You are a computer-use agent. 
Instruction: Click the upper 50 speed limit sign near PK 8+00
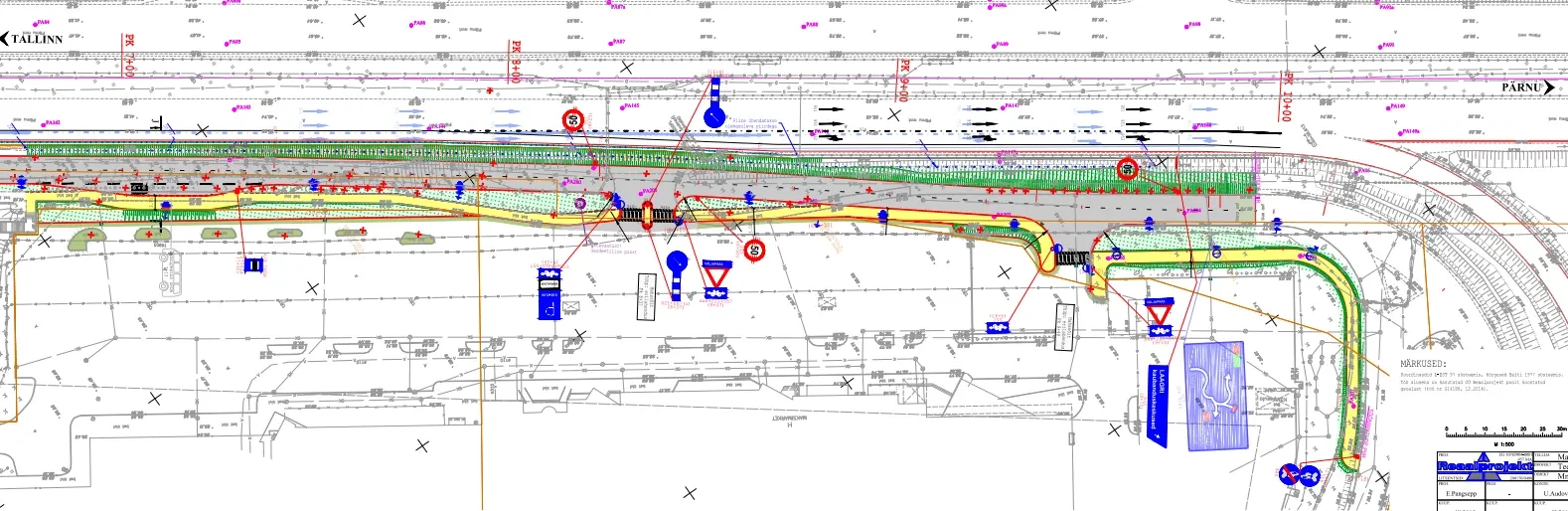tap(572, 121)
